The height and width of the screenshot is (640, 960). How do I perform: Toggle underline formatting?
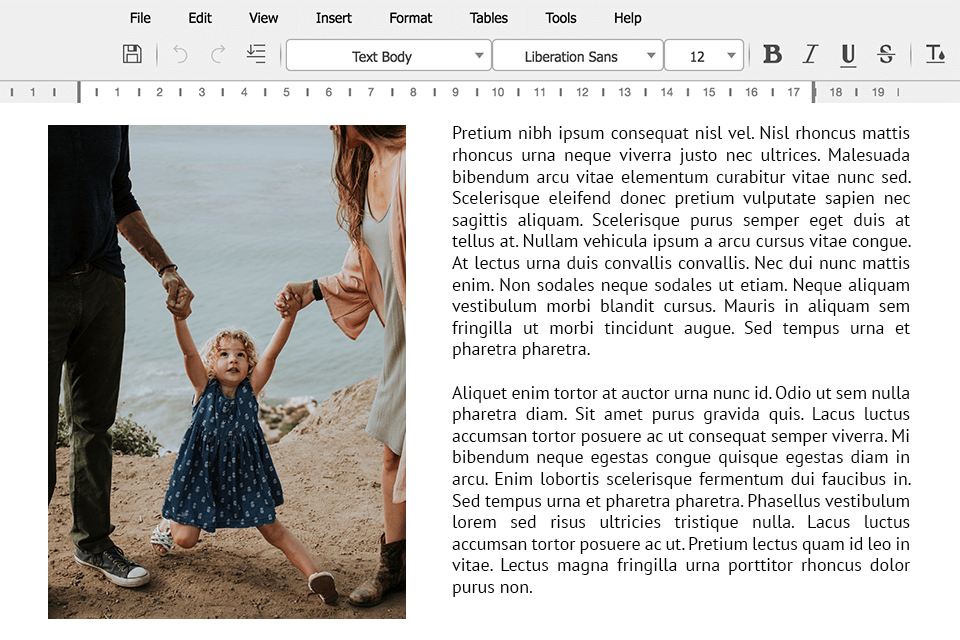click(x=848, y=55)
